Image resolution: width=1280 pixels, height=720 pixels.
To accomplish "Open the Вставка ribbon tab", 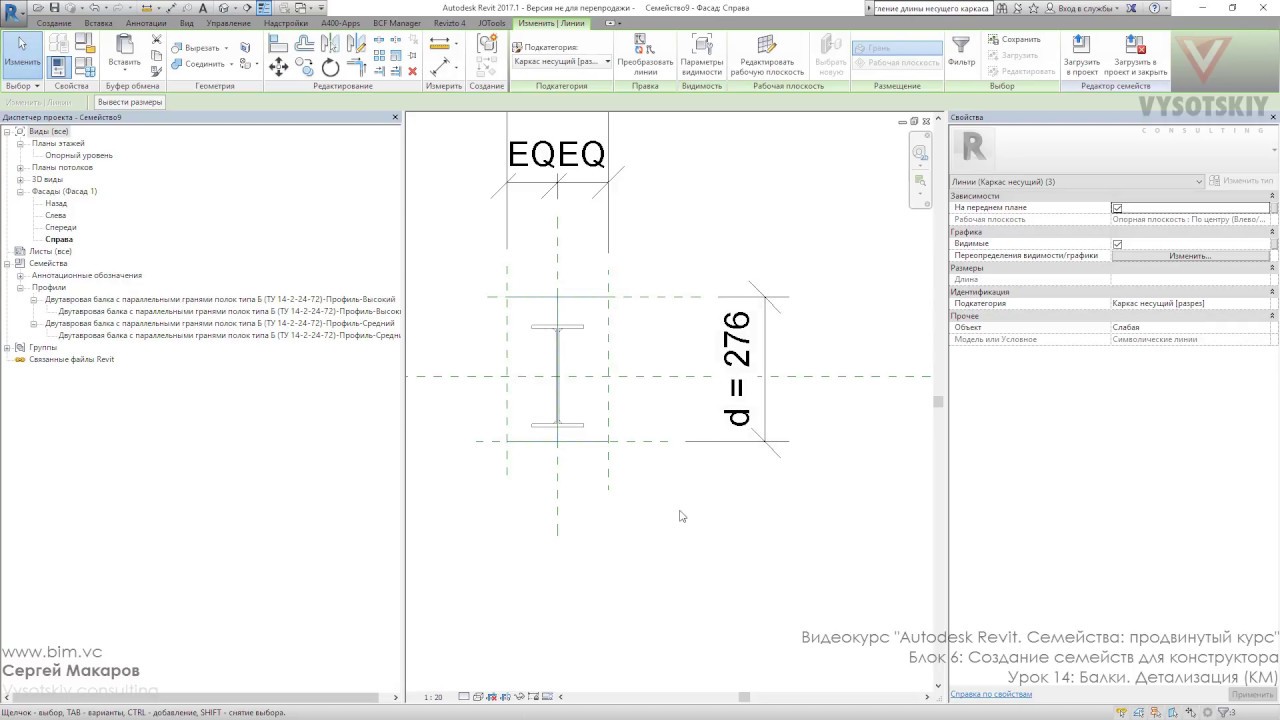I will [98, 23].
